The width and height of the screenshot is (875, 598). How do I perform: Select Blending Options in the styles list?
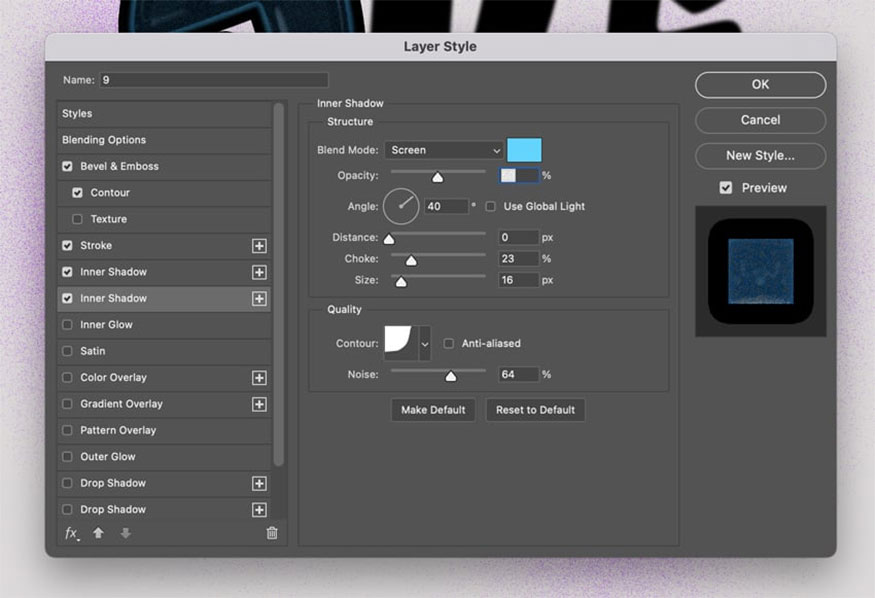104,140
